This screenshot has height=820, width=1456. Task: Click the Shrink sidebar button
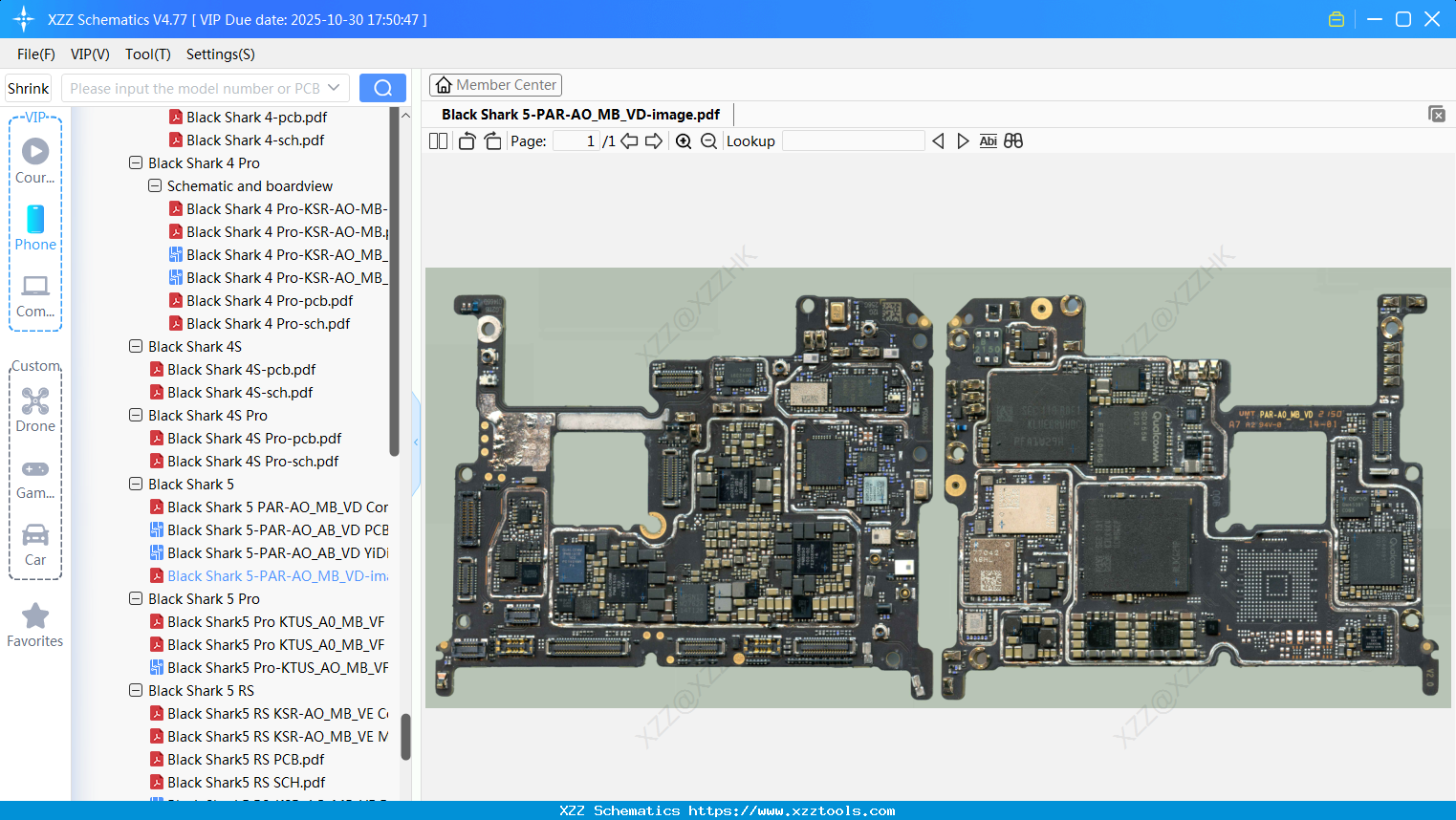coord(28,87)
